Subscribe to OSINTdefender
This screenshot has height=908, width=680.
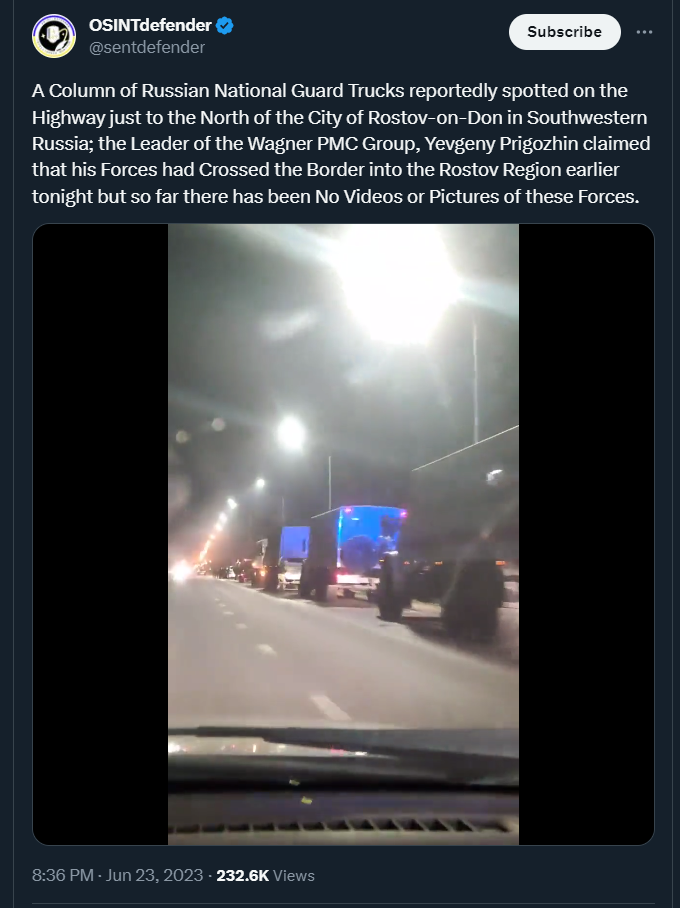[564, 32]
